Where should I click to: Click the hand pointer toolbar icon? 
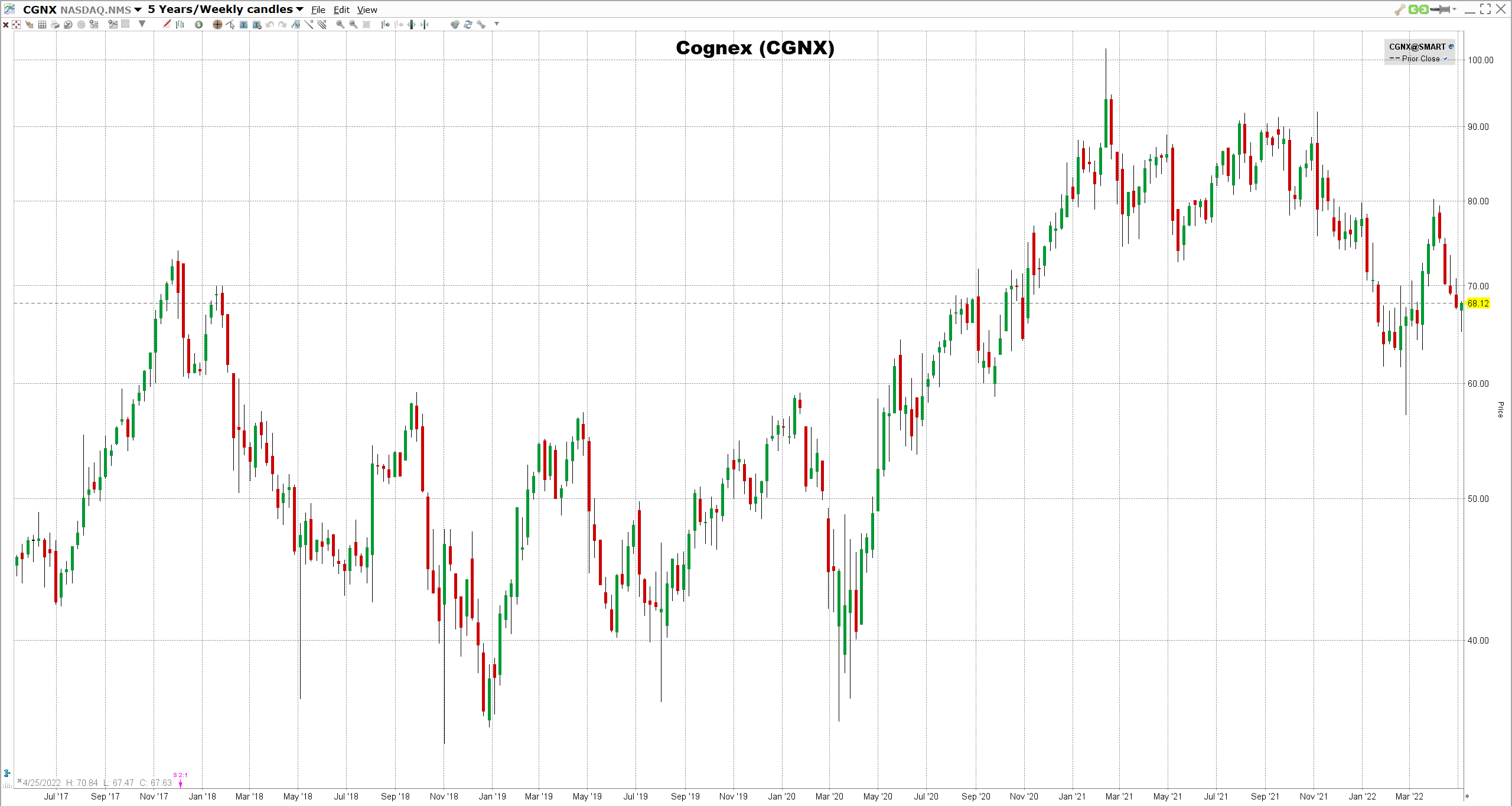tap(29, 24)
